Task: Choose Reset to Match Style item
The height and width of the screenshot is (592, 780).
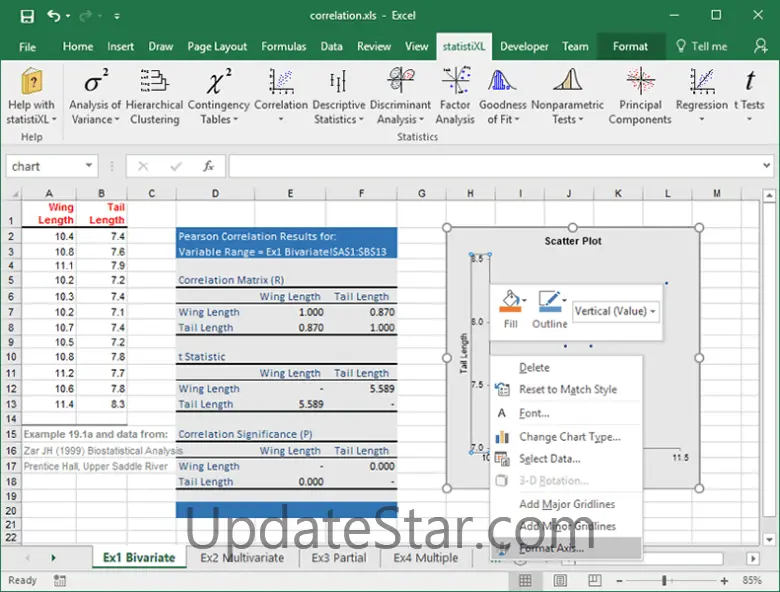Action: (x=566, y=390)
